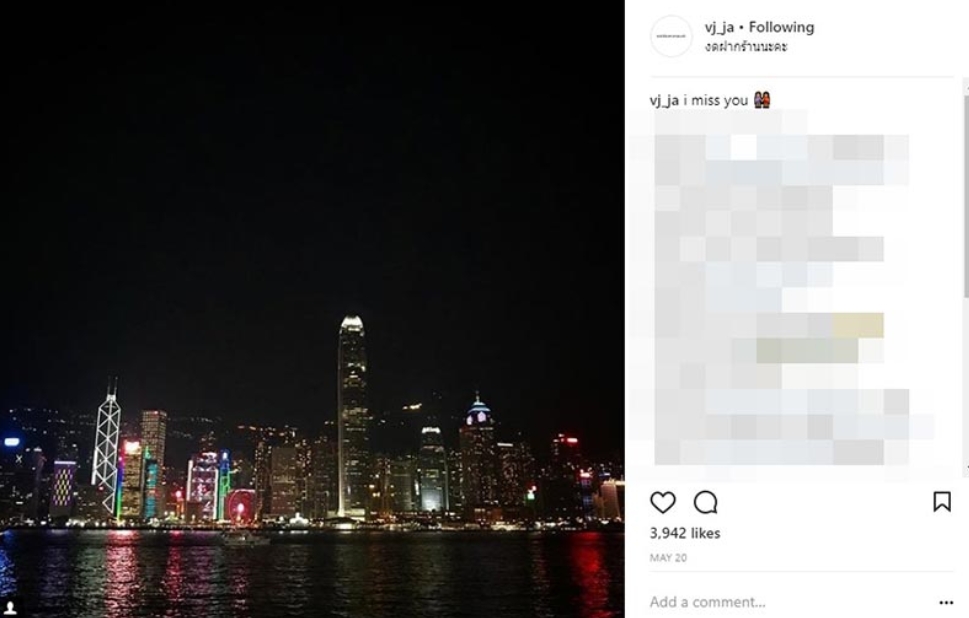Open vj_ja username in the post header
Image resolution: width=969 pixels, height=618 pixels.
(x=719, y=27)
